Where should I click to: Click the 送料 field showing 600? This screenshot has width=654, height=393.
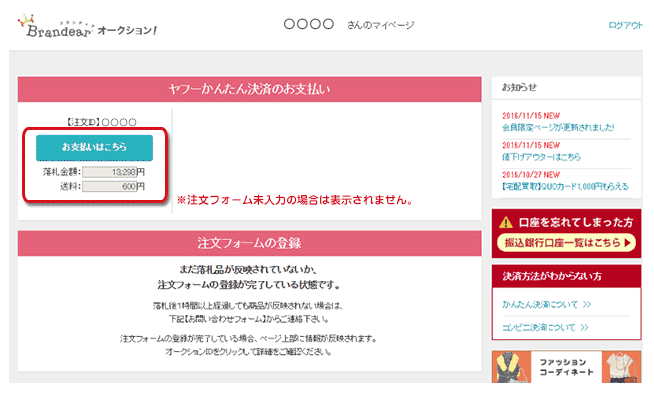click(109, 186)
